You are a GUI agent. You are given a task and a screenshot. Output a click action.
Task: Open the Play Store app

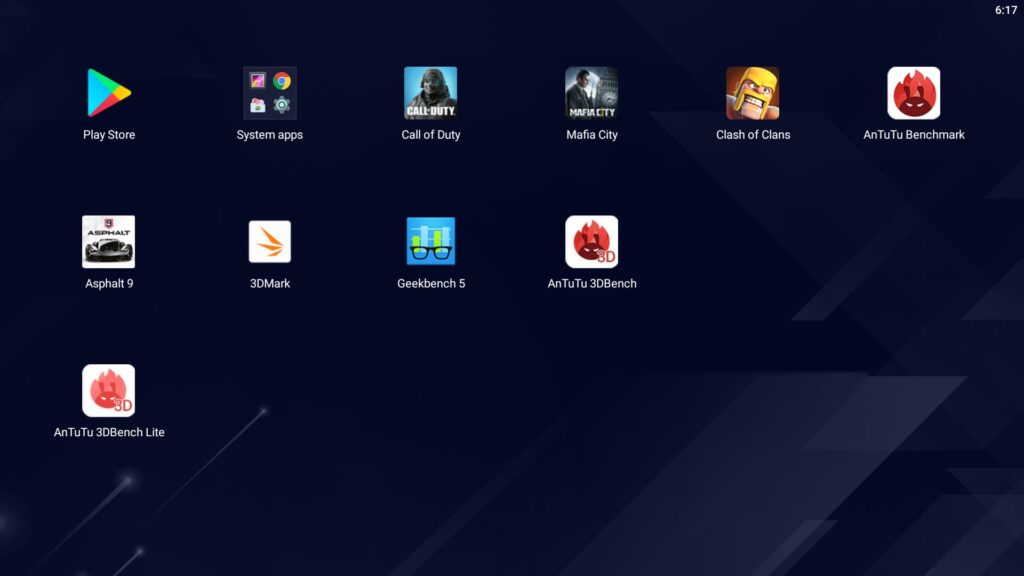(x=108, y=93)
